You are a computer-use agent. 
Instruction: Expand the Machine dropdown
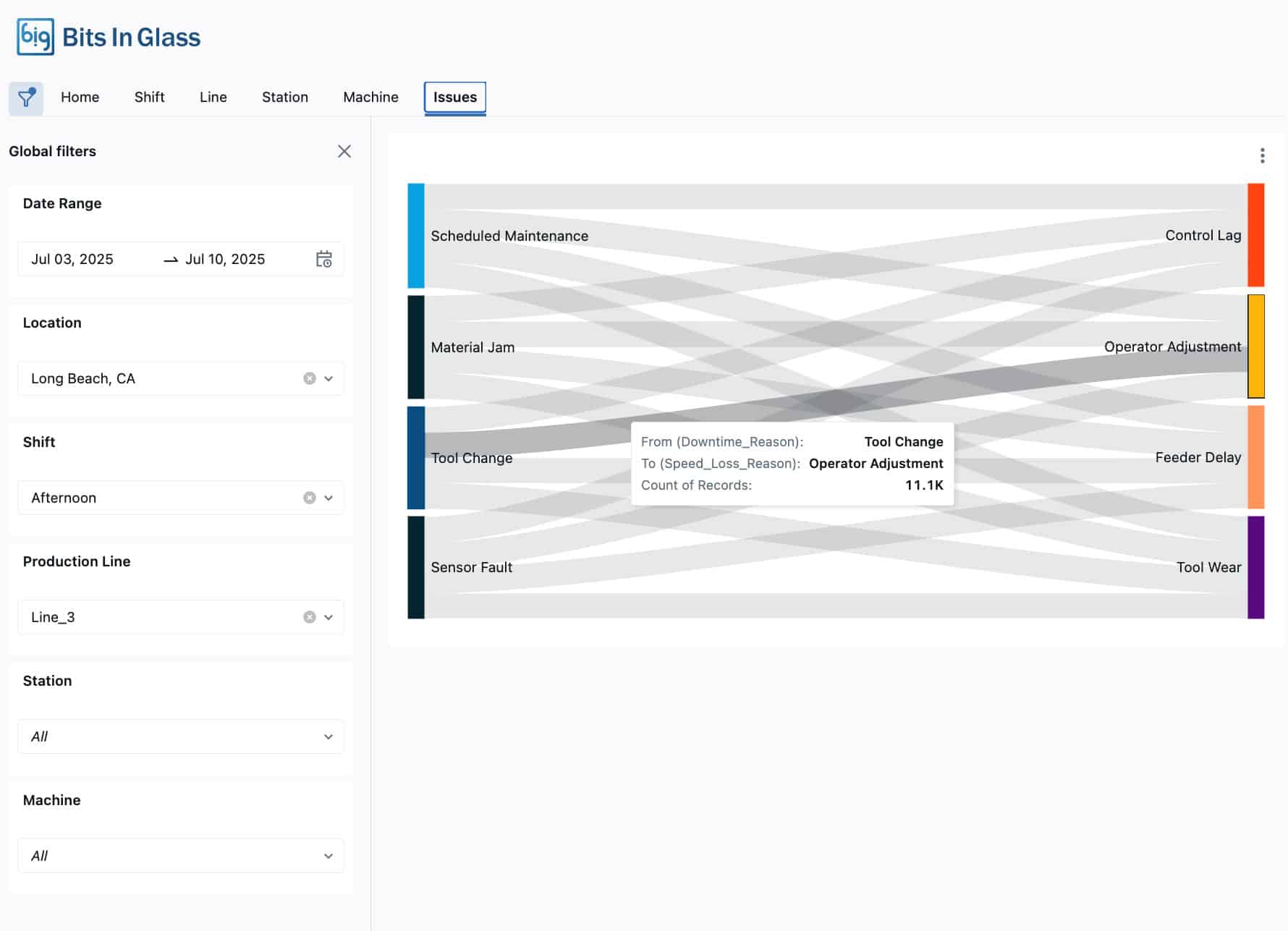329,856
